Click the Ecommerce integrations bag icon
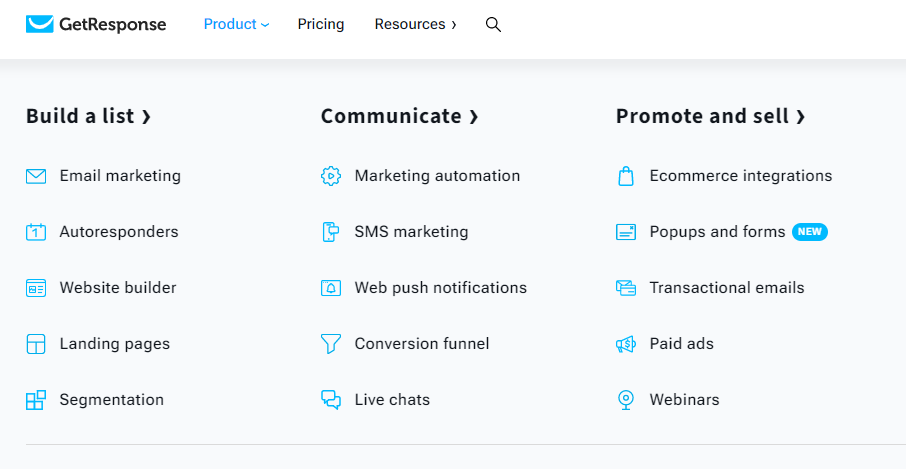Viewport: 906px width, 469px height. click(x=626, y=176)
